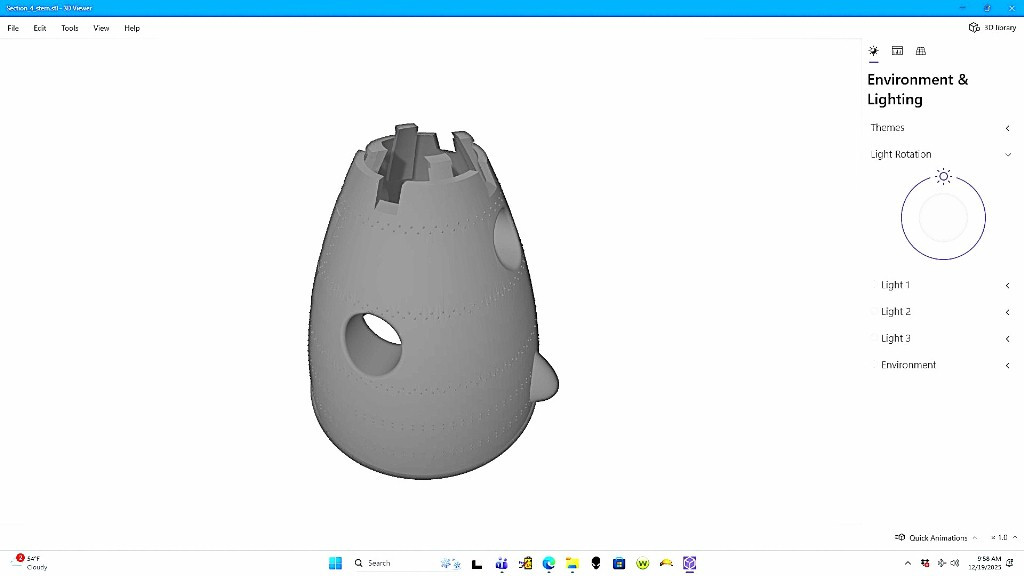Screen dimensions: 1024x576
Task: Click the Quick Animations button label
Action: 938,538
